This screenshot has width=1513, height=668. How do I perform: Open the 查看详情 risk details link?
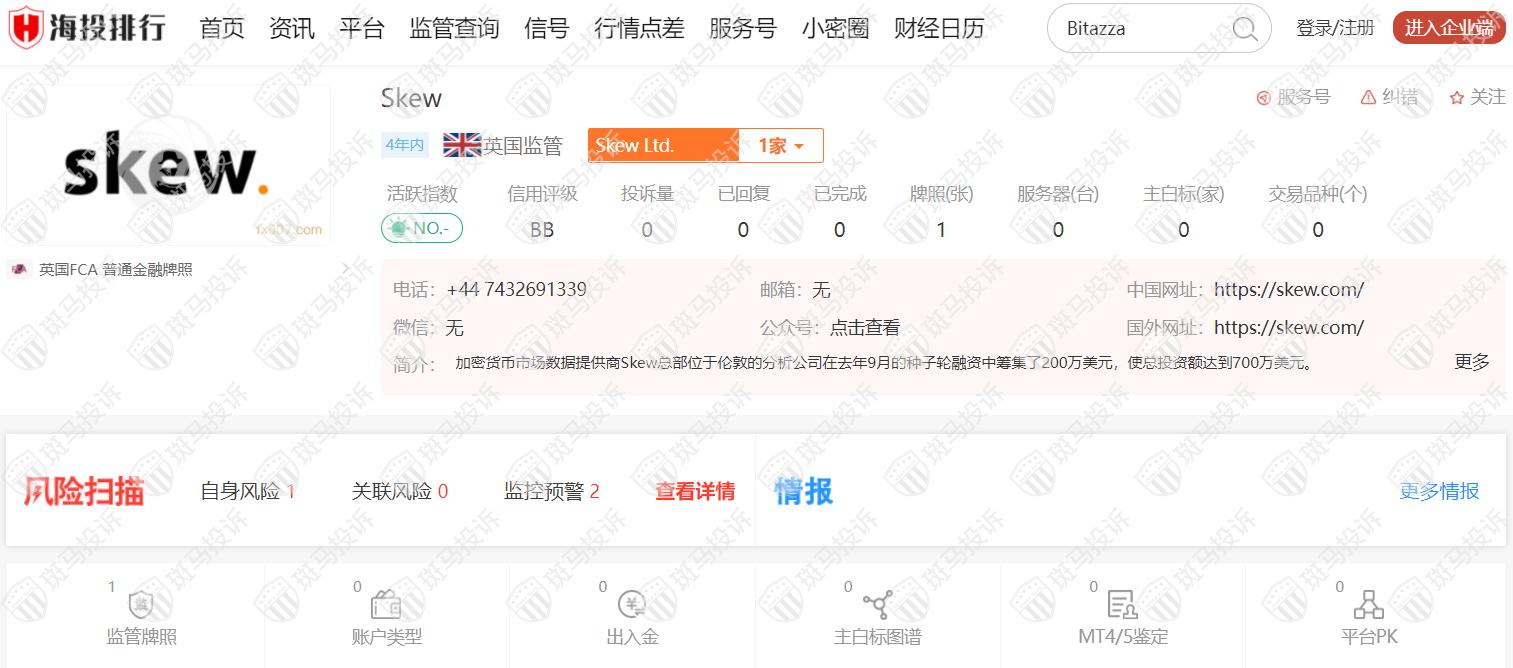pos(695,491)
